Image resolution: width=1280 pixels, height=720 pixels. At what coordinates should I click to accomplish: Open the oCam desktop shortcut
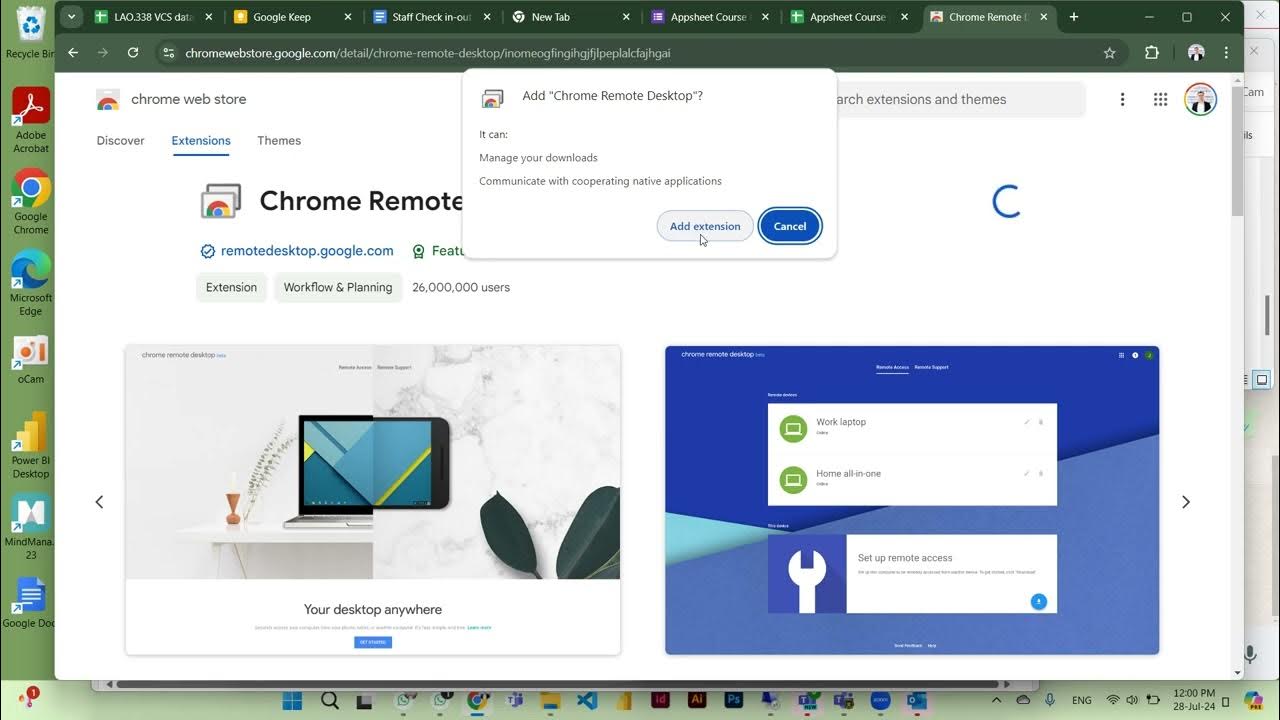pos(31,360)
